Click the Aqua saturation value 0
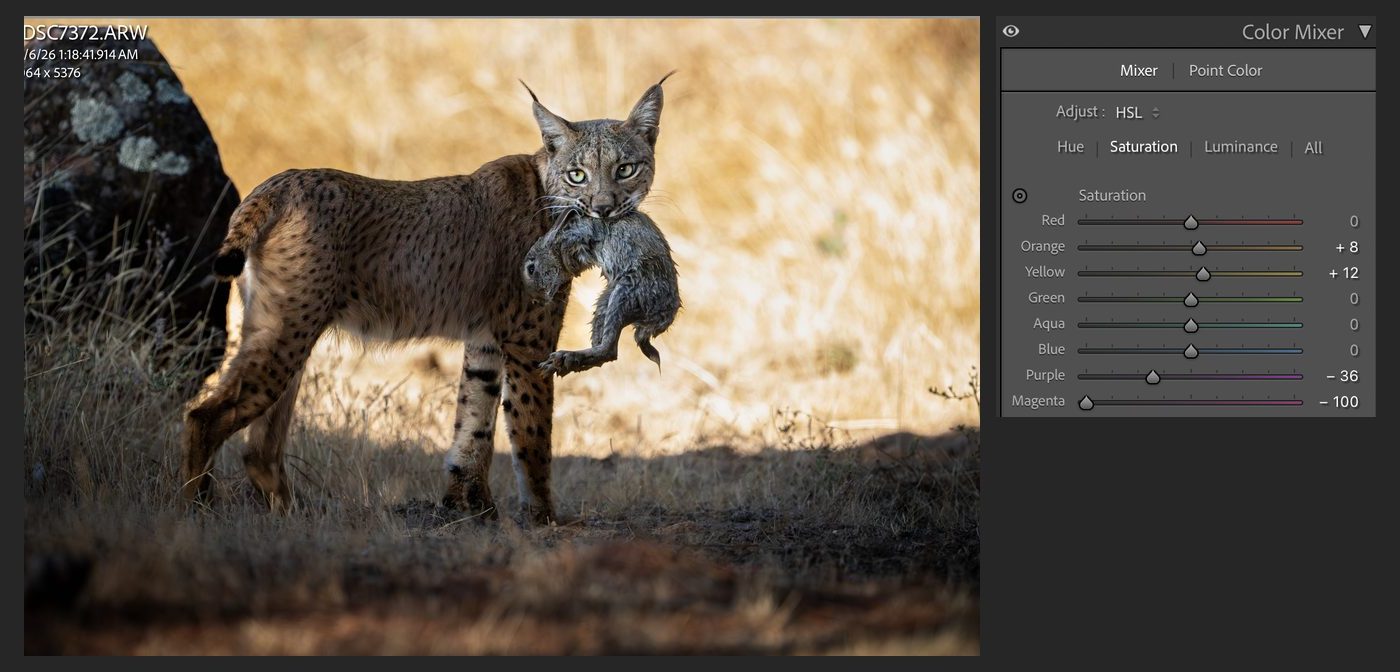 (x=1354, y=324)
